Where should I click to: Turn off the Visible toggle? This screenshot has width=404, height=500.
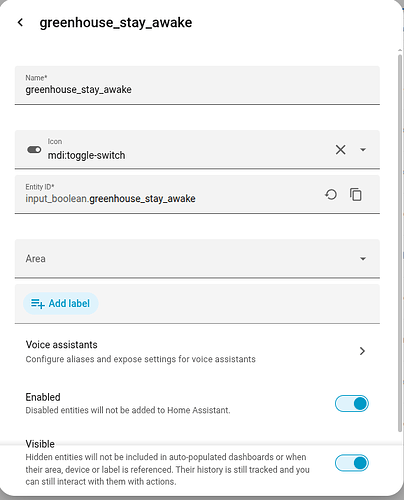click(352, 463)
